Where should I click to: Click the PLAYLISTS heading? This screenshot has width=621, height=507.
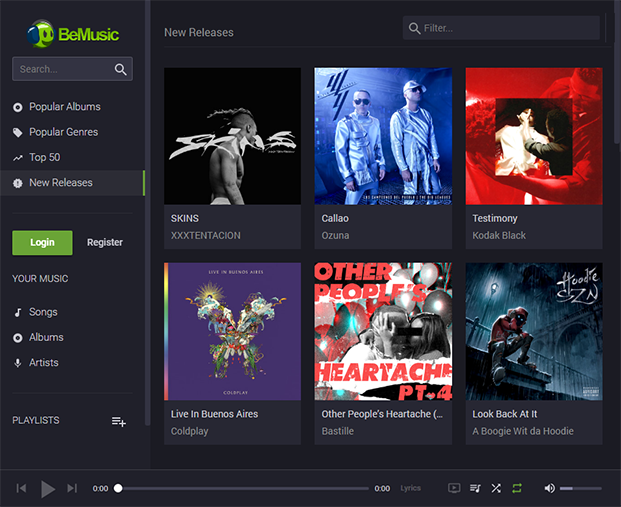pos(36,421)
